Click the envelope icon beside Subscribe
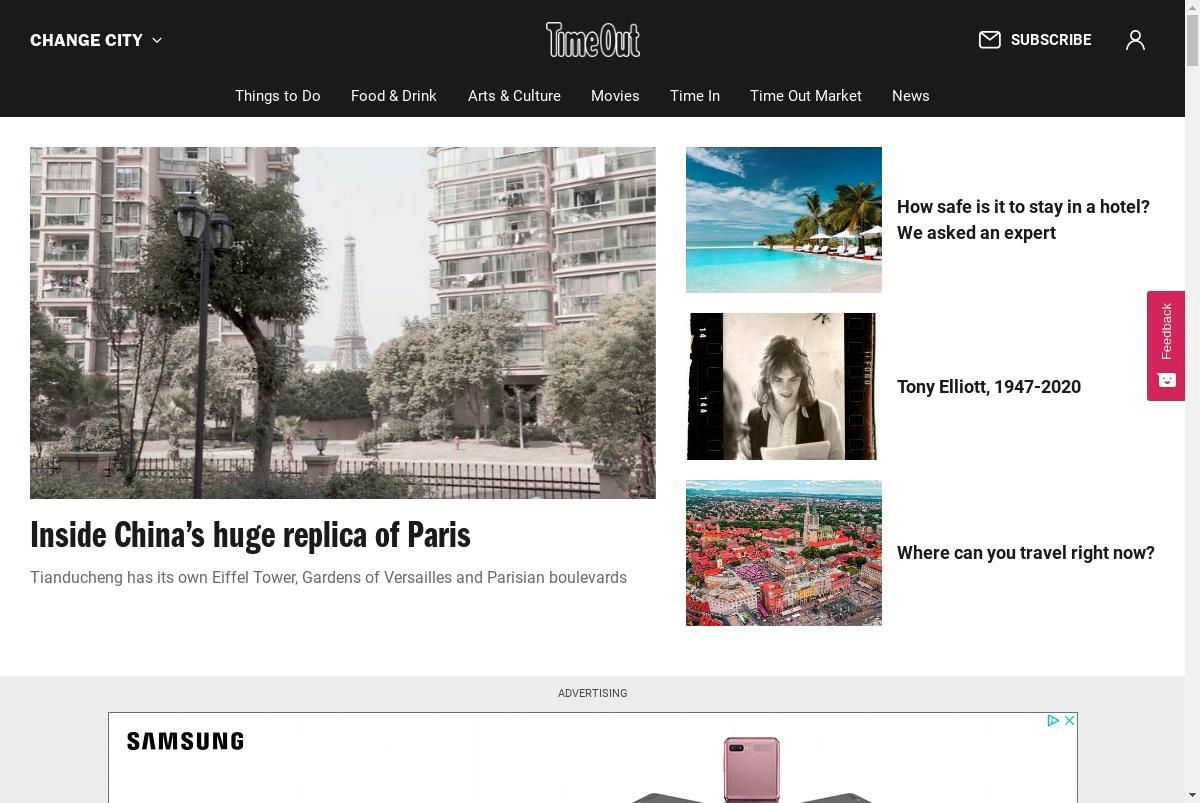The height and width of the screenshot is (803, 1200). [x=990, y=40]
